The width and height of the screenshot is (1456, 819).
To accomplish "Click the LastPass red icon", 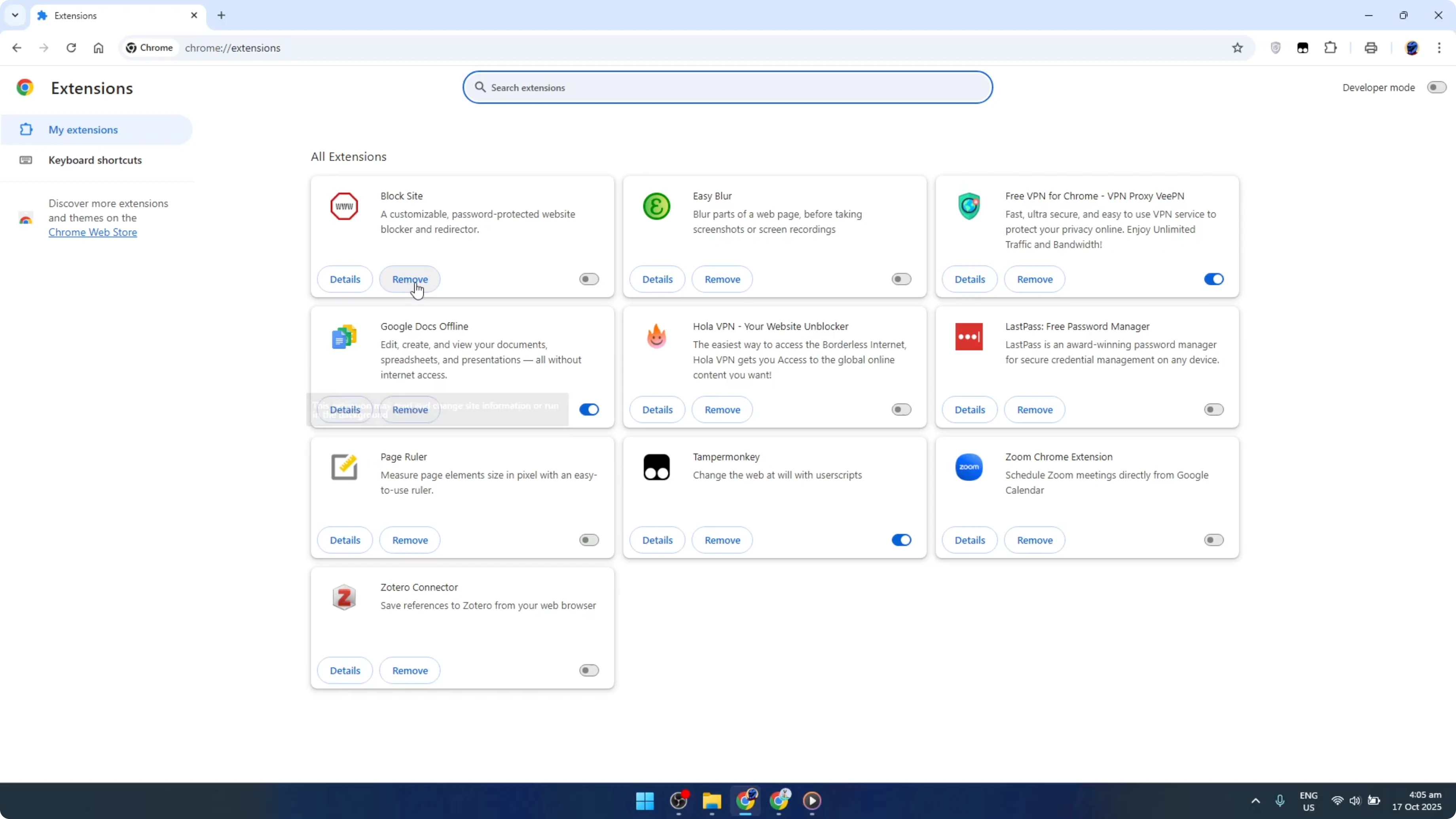I will point(969,337).
